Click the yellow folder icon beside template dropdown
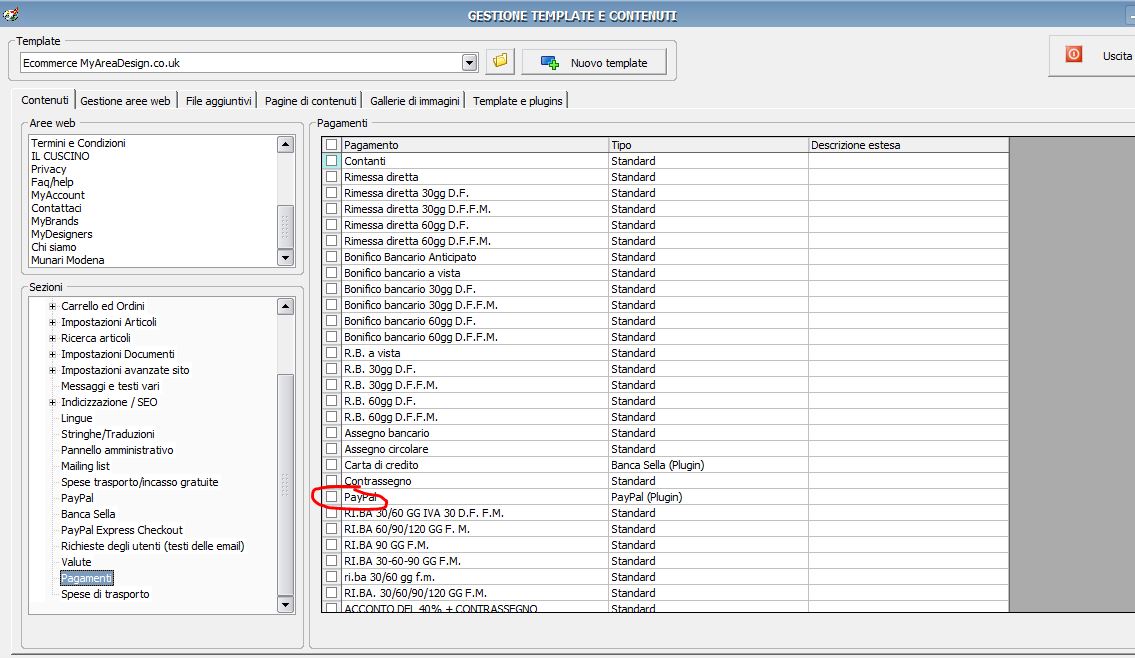This screenshot has width=1135, height=658. coord(499,62)
